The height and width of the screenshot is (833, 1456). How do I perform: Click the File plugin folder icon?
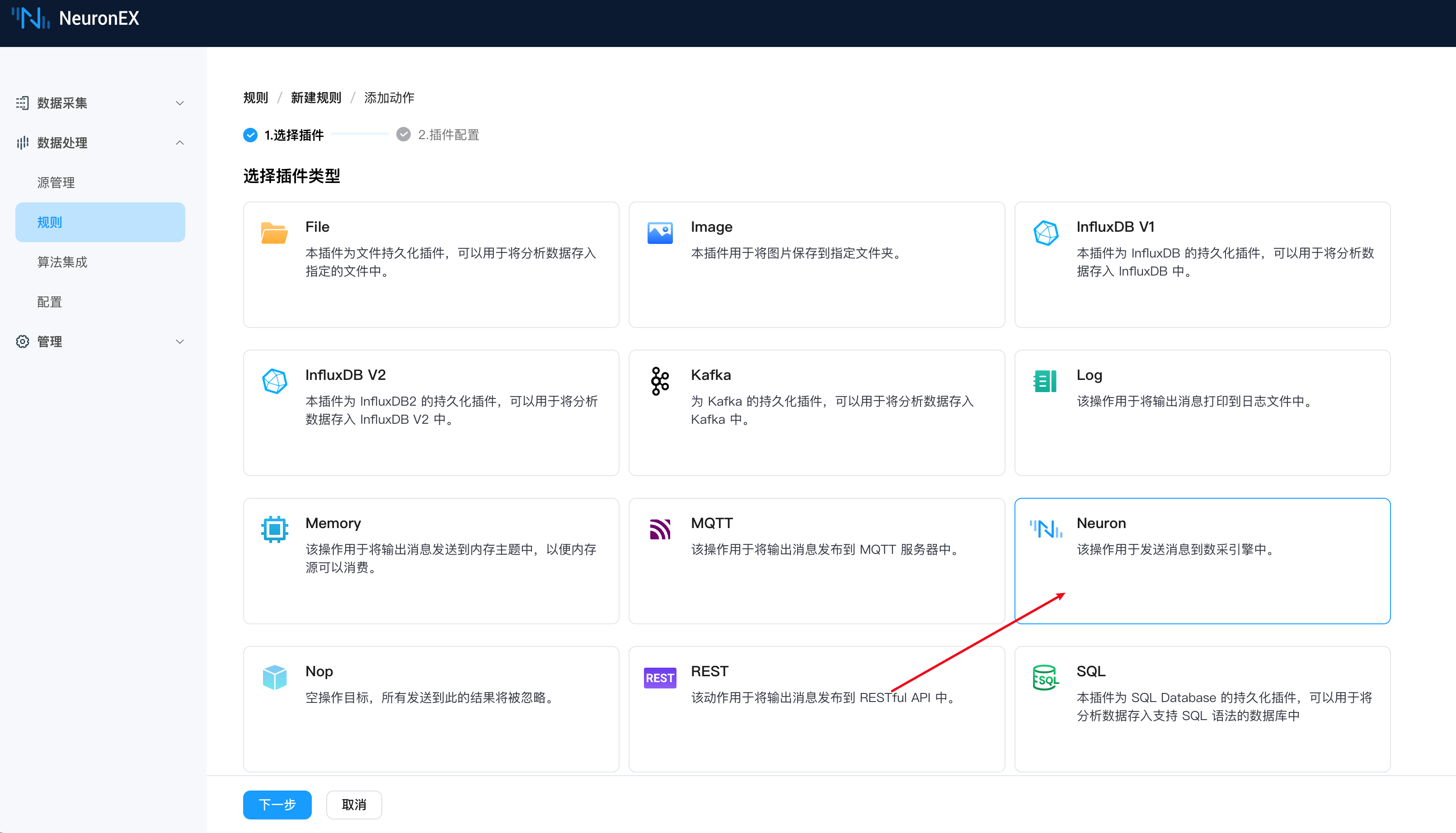coord(274,233)
